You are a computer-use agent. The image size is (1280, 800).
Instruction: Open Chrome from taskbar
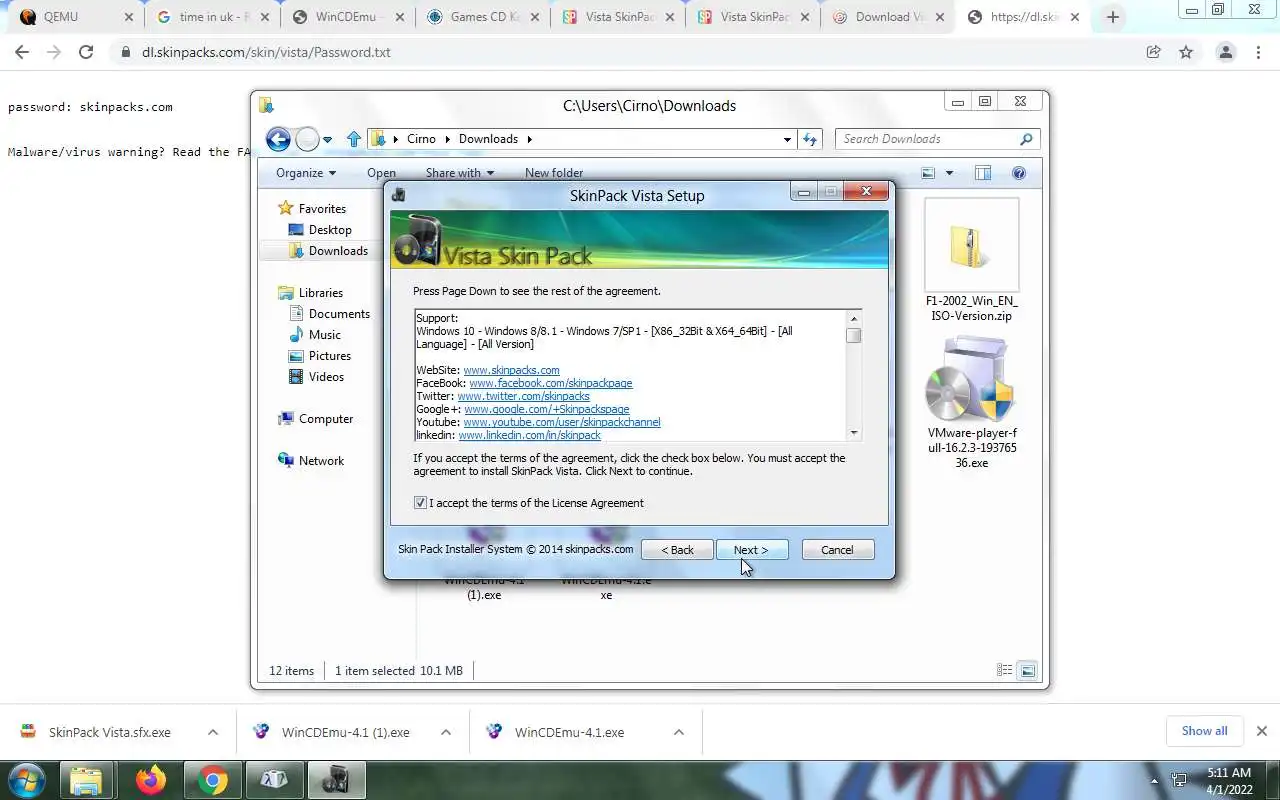tap(212, 780)
